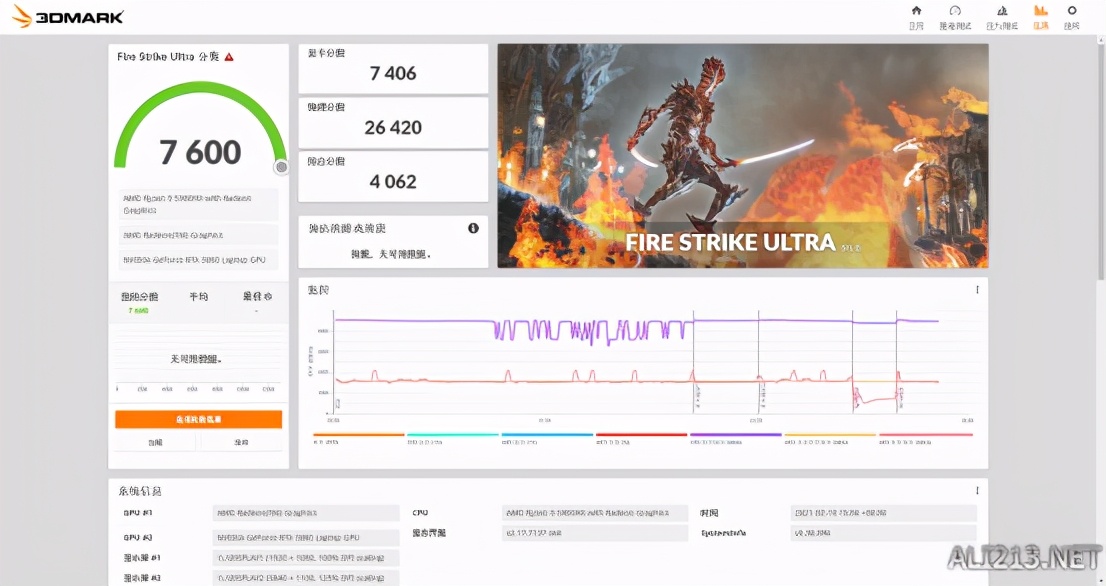Open the monitoring panel's three-dot menu
Image resolution: width=1106 pixels, height=586 pixels.
pyautogui.click(x=977, y=290)
